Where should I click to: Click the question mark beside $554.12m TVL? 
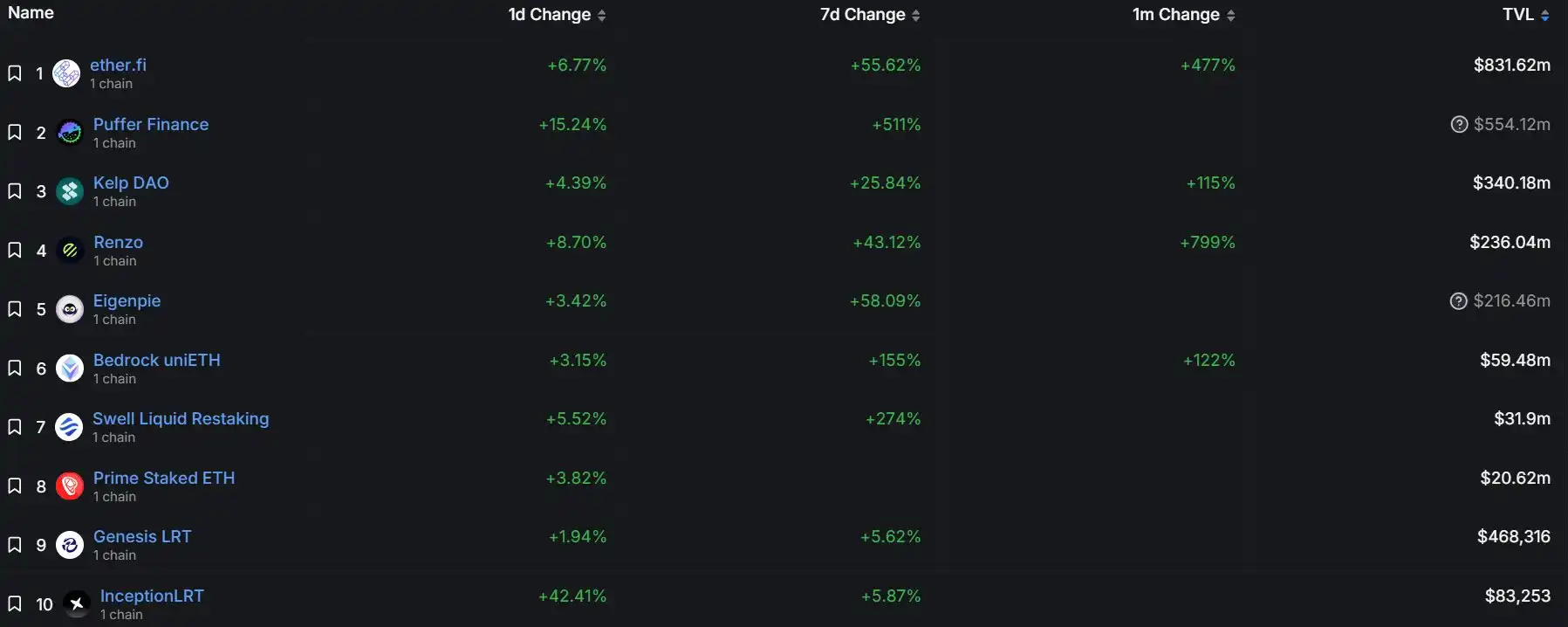point(1459,124)
